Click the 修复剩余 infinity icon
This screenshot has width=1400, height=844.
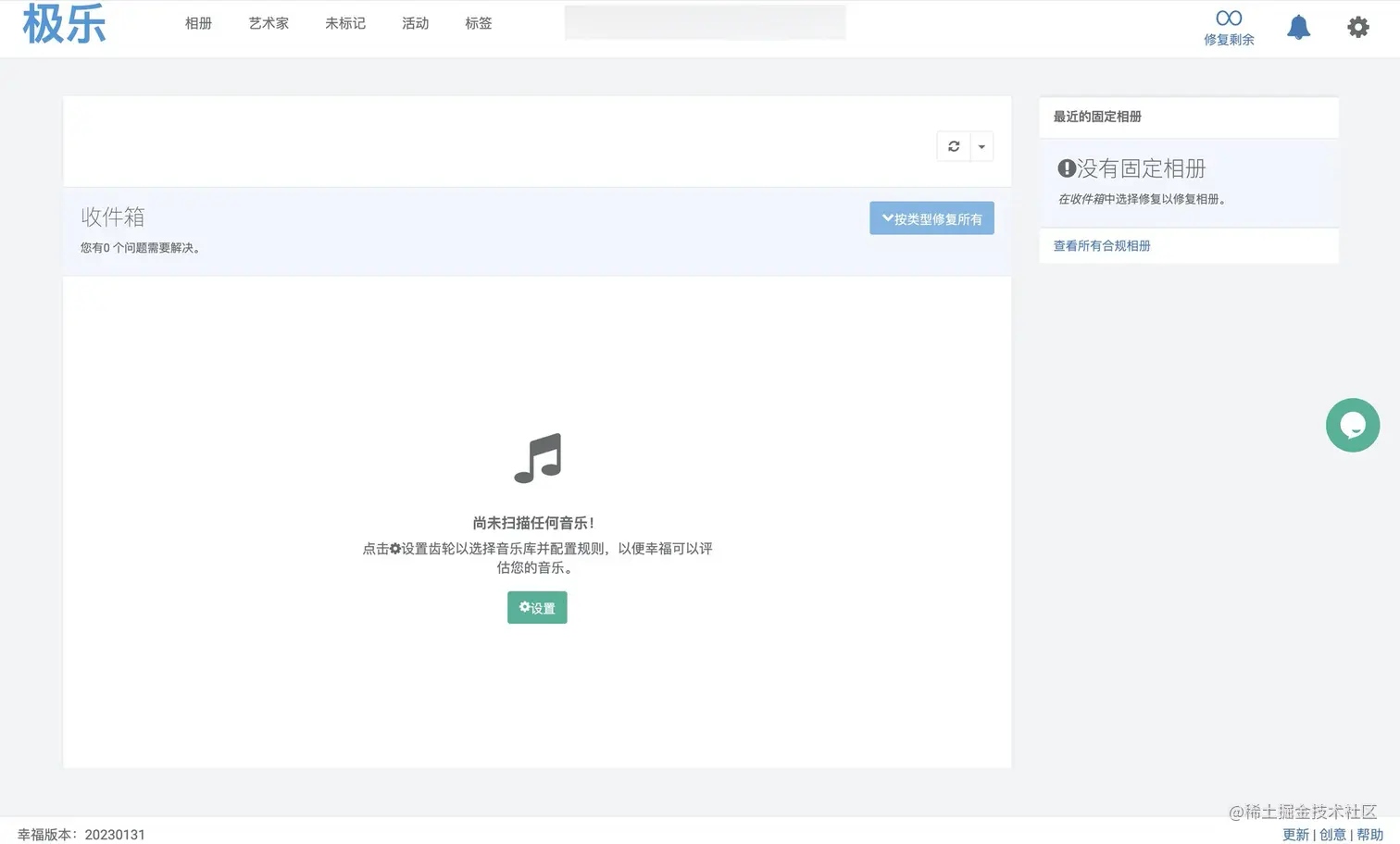[x=1229, y=18]
